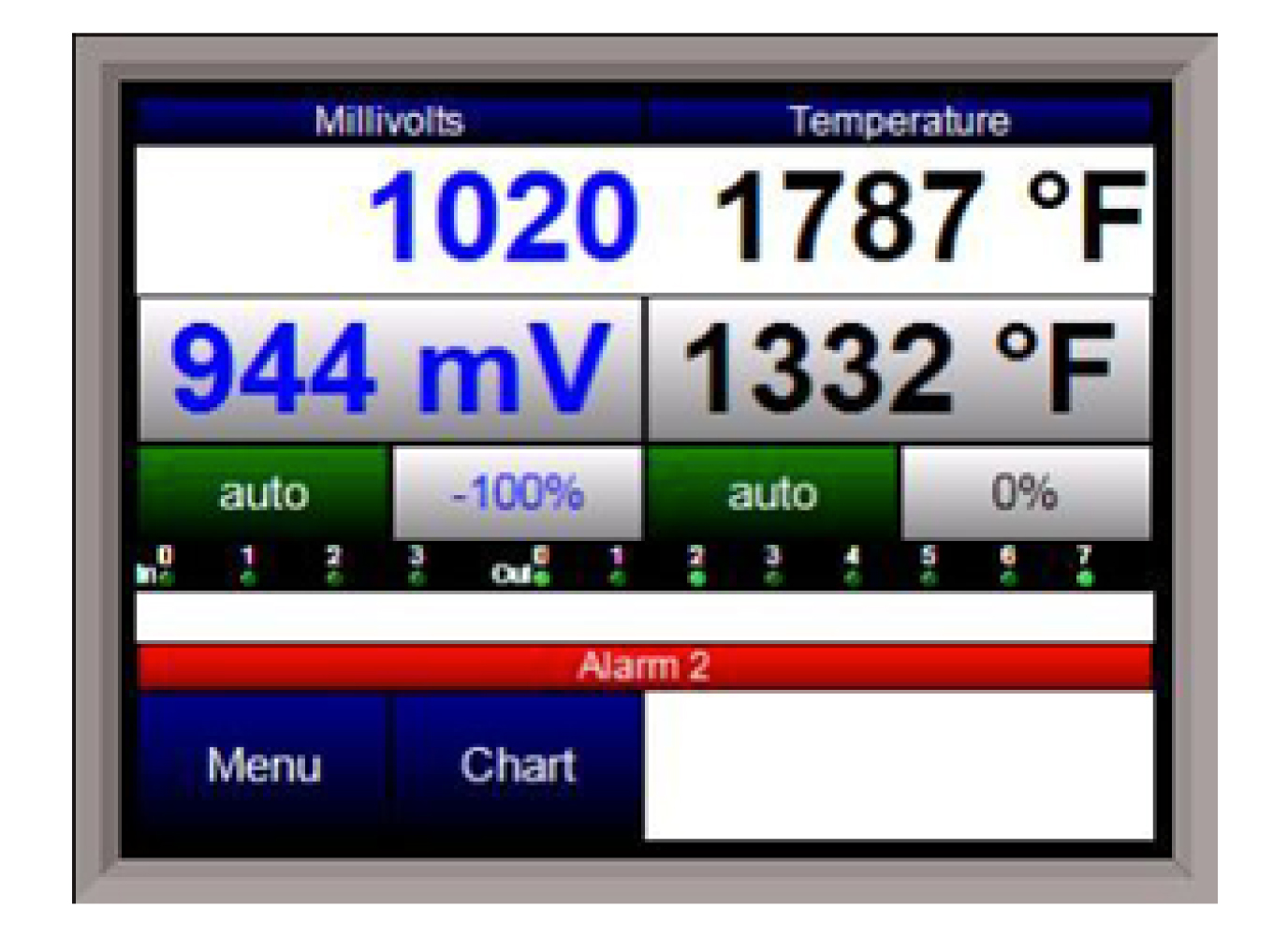Click the Out 4 output indicator
The width and height of the screenshot is (1288, 936).
point(852,577)
